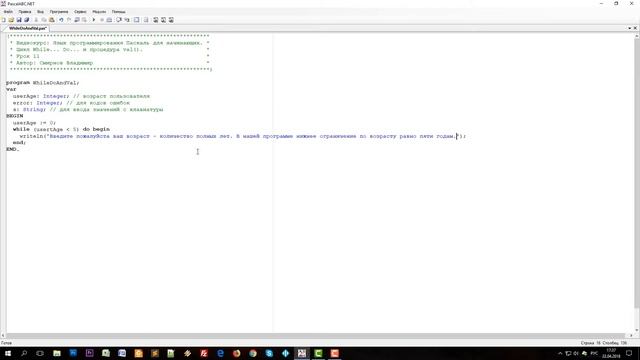Undo last edit using toolbar arrow
The height and width of the screenshot is (360, 640).
(61, 20)
